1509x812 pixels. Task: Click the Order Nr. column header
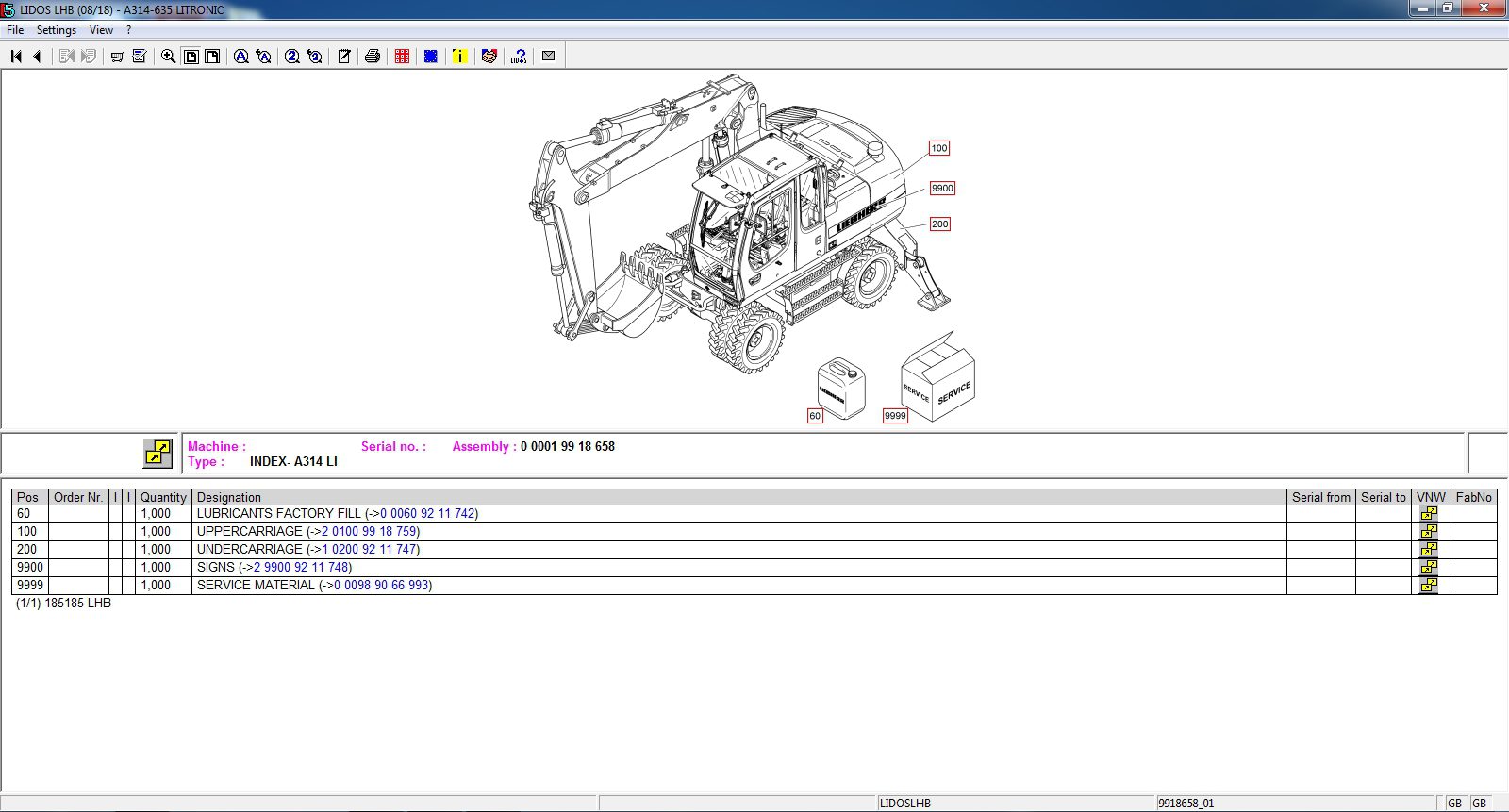point(78,497)
